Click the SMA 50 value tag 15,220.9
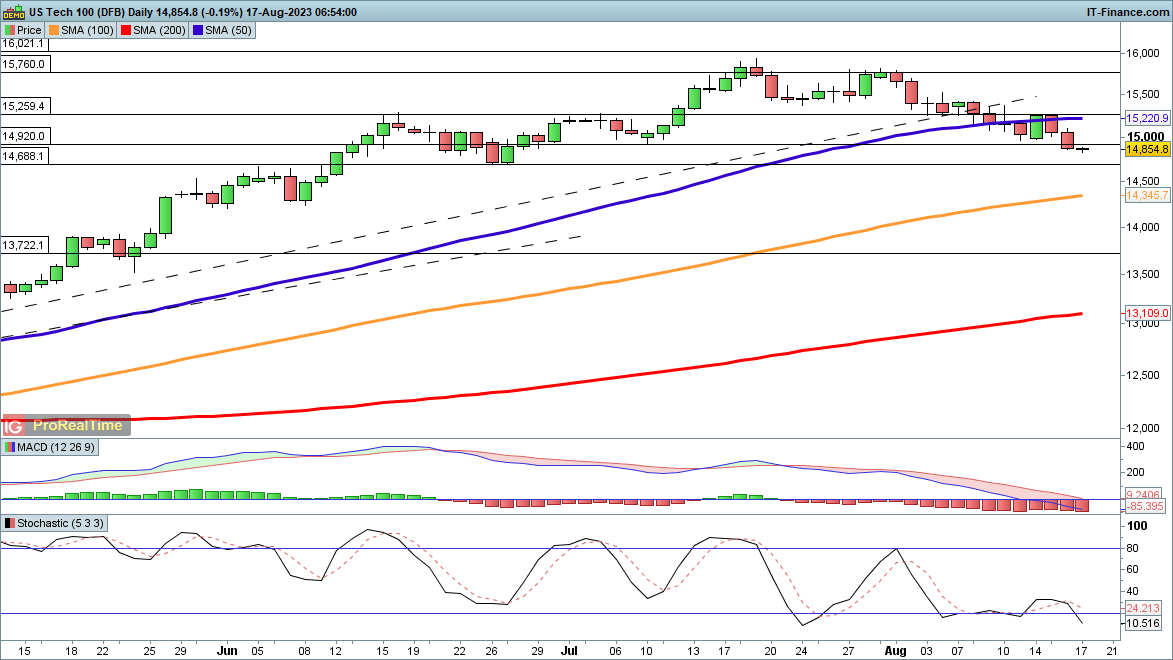 coord(1147,118)
